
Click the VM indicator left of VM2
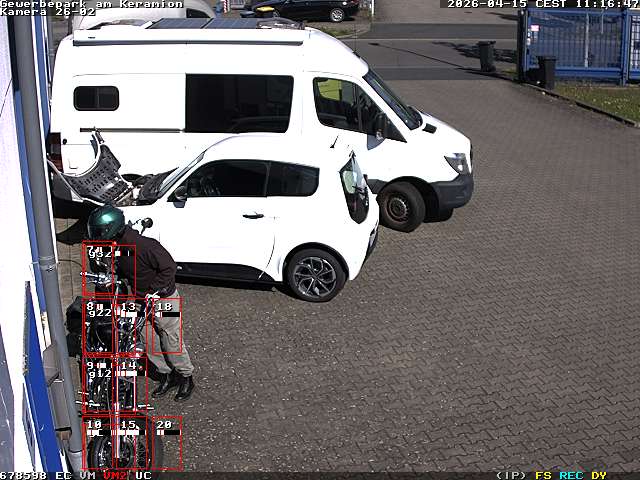[x=88, y=475]
